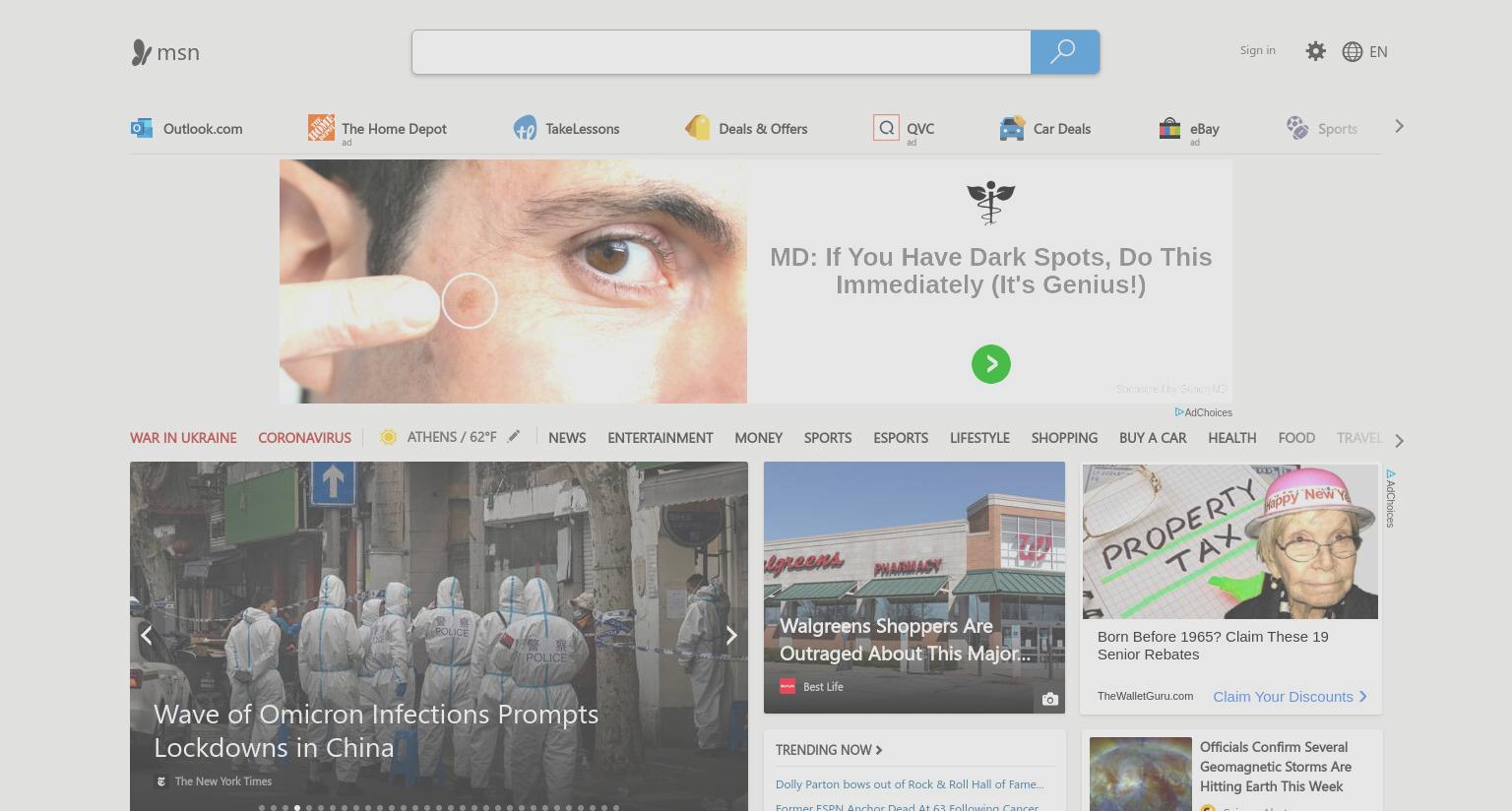This screenshot has height=811, width=1512.
Task: Click TheWalletGuru.com source text
Action: 1145,696
